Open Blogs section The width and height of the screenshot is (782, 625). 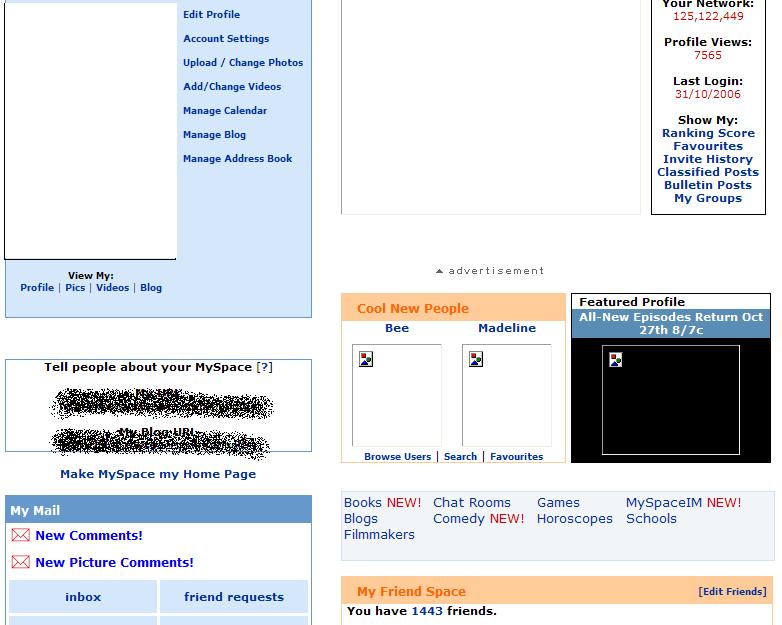pos(361,519)
